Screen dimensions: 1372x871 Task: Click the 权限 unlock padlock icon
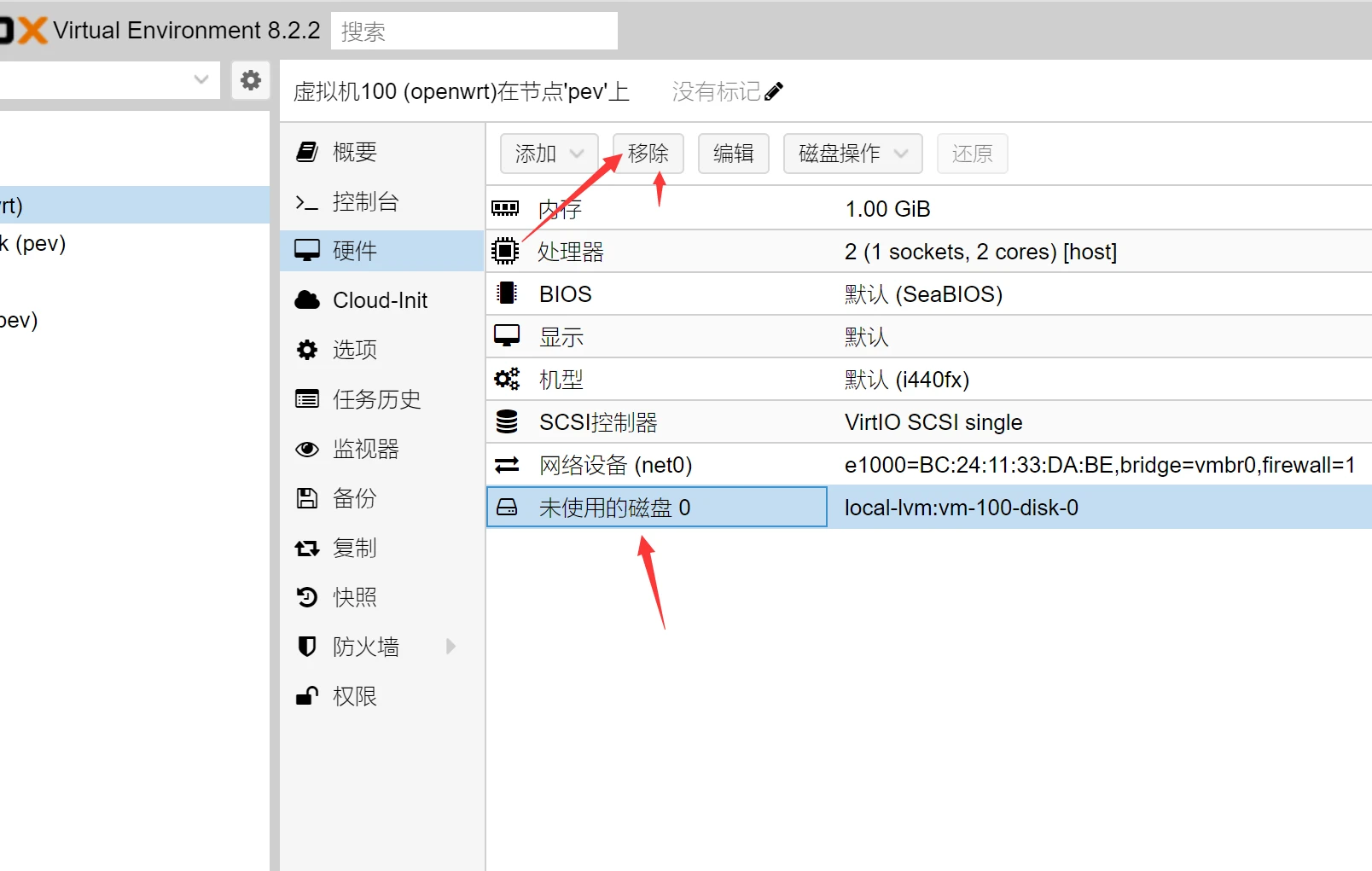(x=307, y=696)
